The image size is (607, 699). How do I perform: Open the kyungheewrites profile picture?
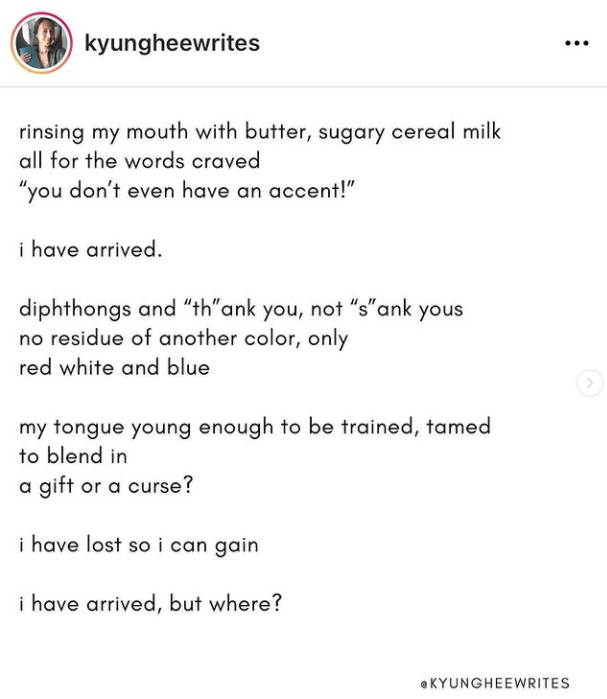click(x=41, y=43)
